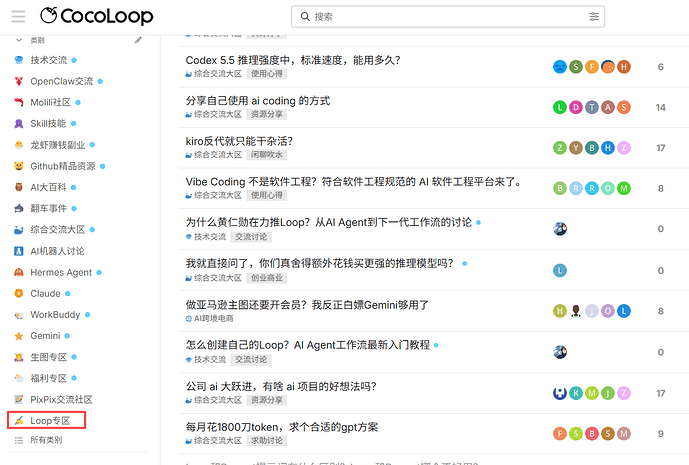
Task: Click the 资源分享 tag on ai coding topic
Action: 267,114
